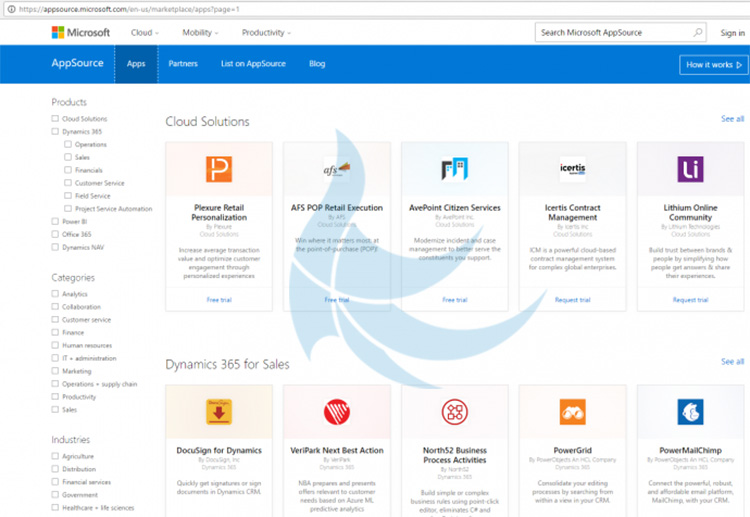This screenshot has width=750, height=517.
Task: Click the How it works button
Action: point(714,65)
